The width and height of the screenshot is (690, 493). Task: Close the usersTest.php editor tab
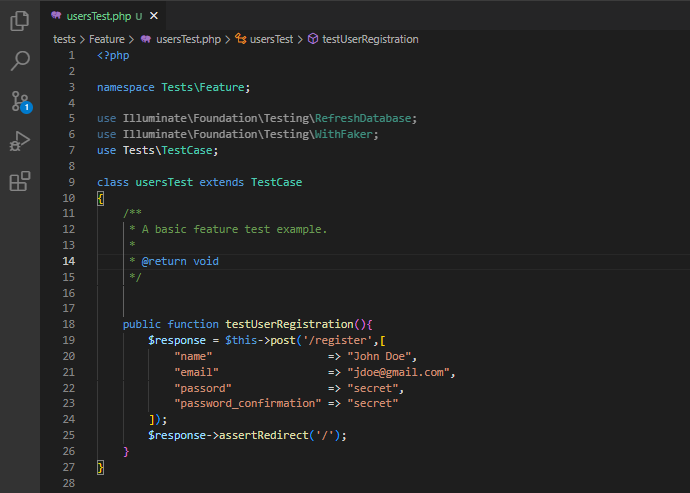(154, 16)
